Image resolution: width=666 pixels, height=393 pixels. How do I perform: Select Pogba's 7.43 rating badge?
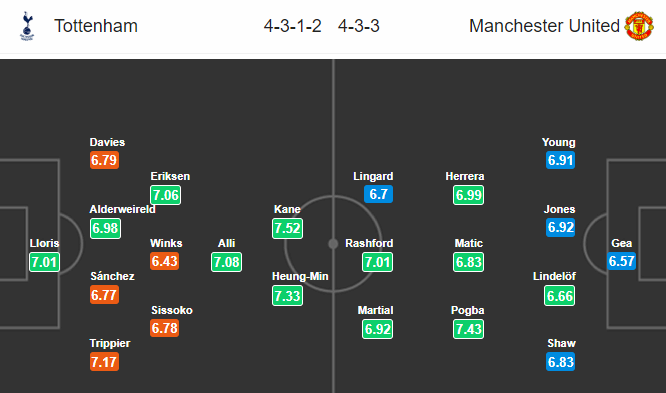coord(468,329)
